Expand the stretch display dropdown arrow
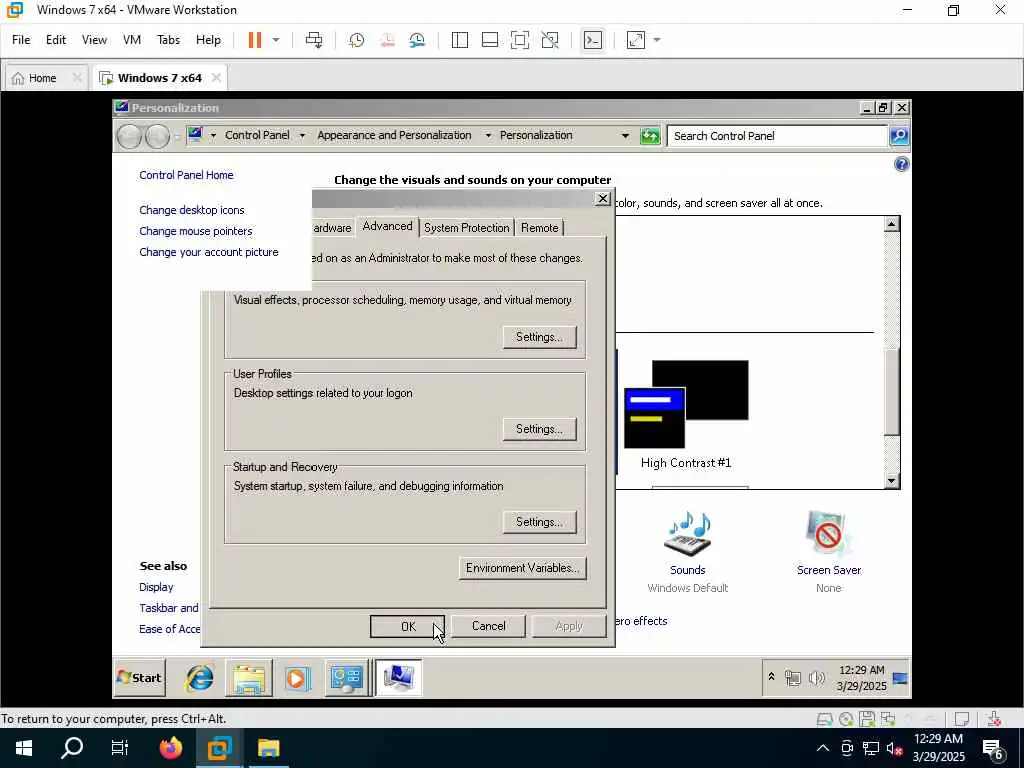This screenshot has width=1024, height=768. coord(657,40)
